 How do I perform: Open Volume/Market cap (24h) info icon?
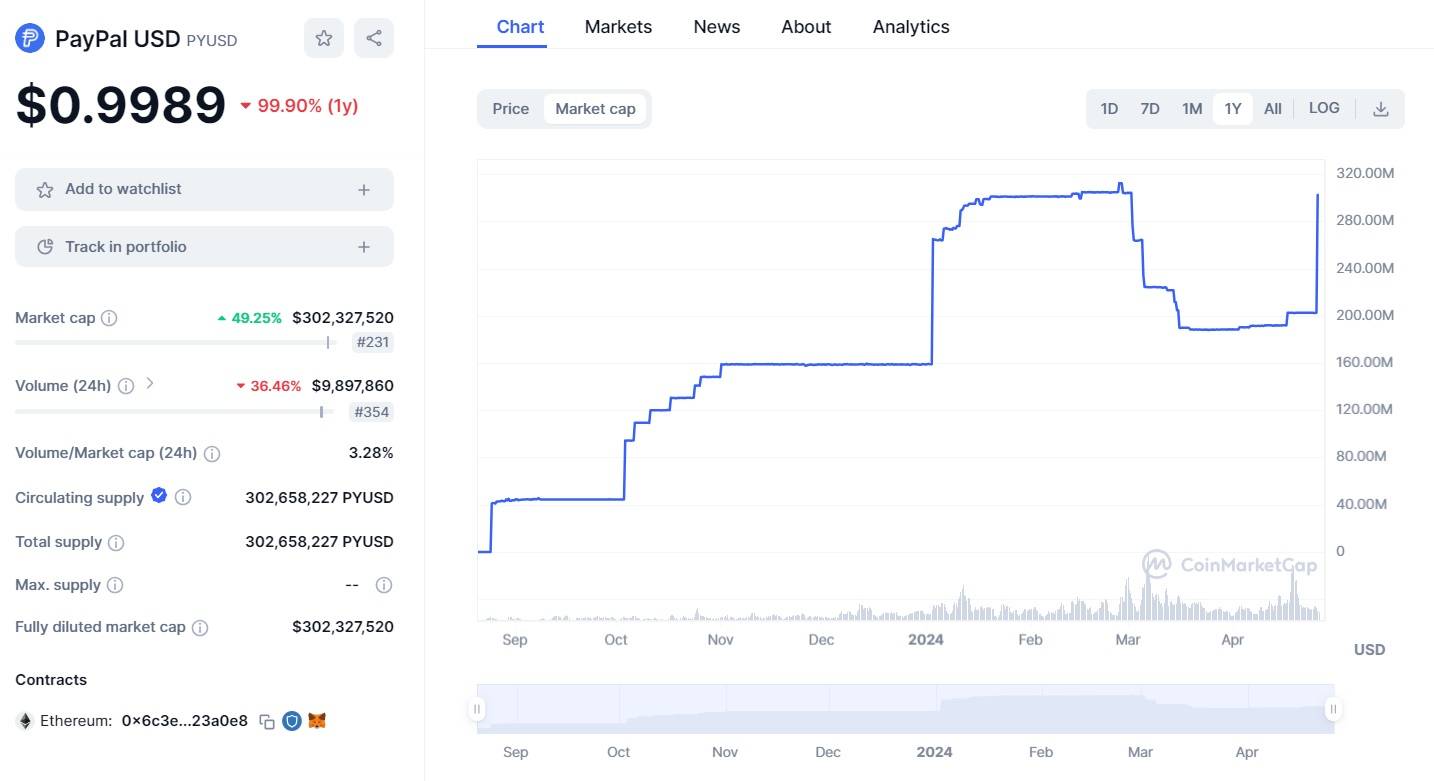[x=212, y=454]
